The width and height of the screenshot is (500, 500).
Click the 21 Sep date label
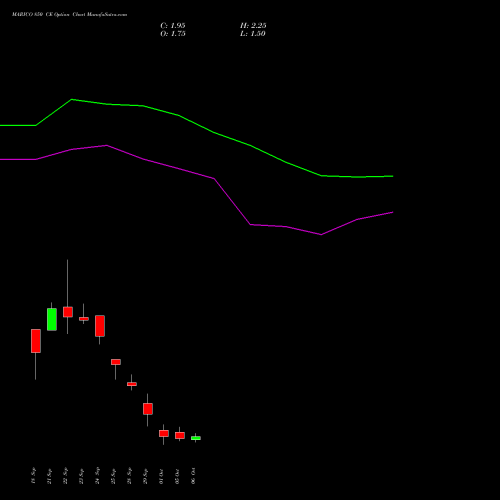pos(49,476)
